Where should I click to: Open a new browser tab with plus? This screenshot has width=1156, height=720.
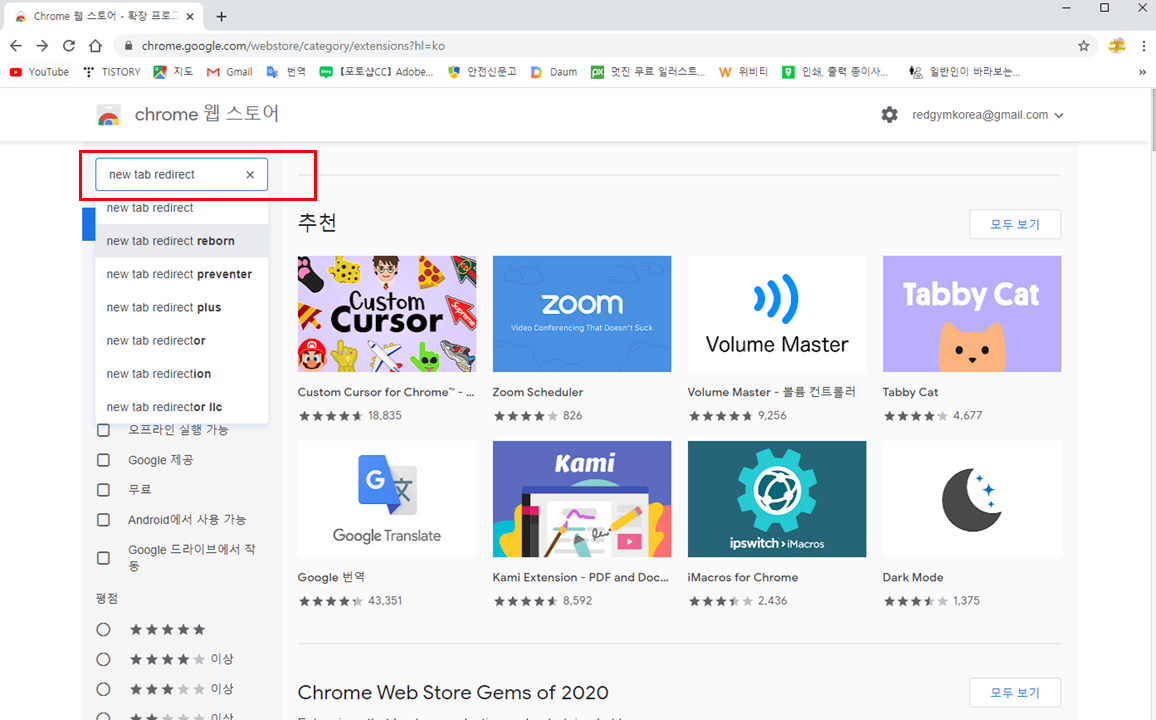[221, 16]
